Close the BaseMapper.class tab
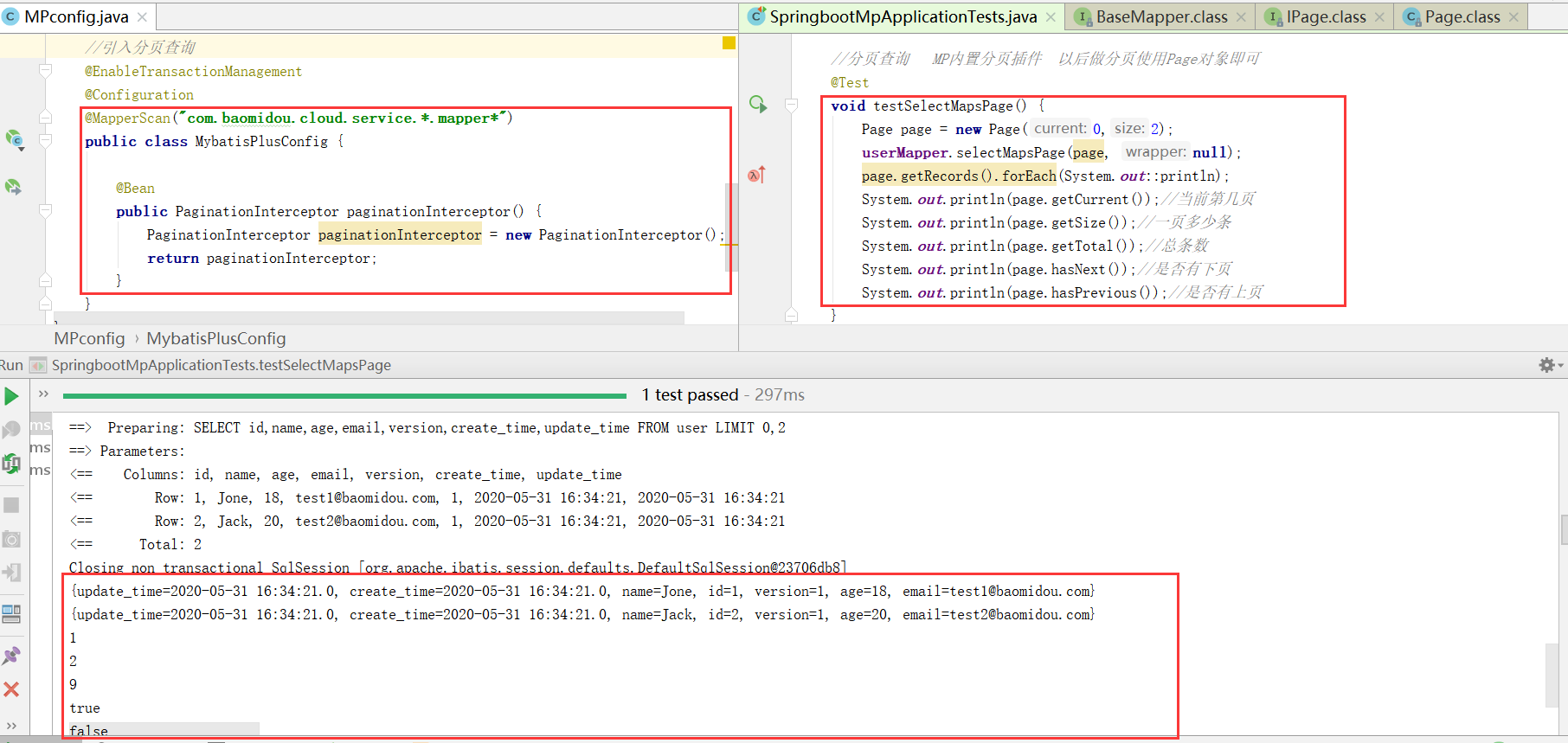The height and width of the screenshot is (743, 1568). [1241, 16]
